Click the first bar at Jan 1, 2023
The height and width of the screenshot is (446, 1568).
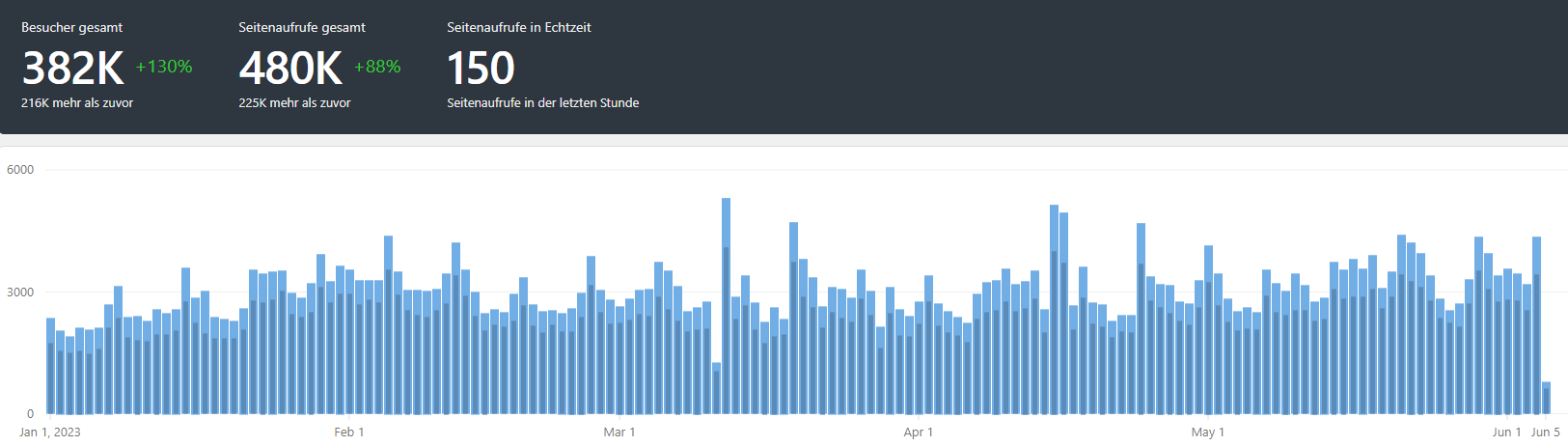click(x=51, y=367)
